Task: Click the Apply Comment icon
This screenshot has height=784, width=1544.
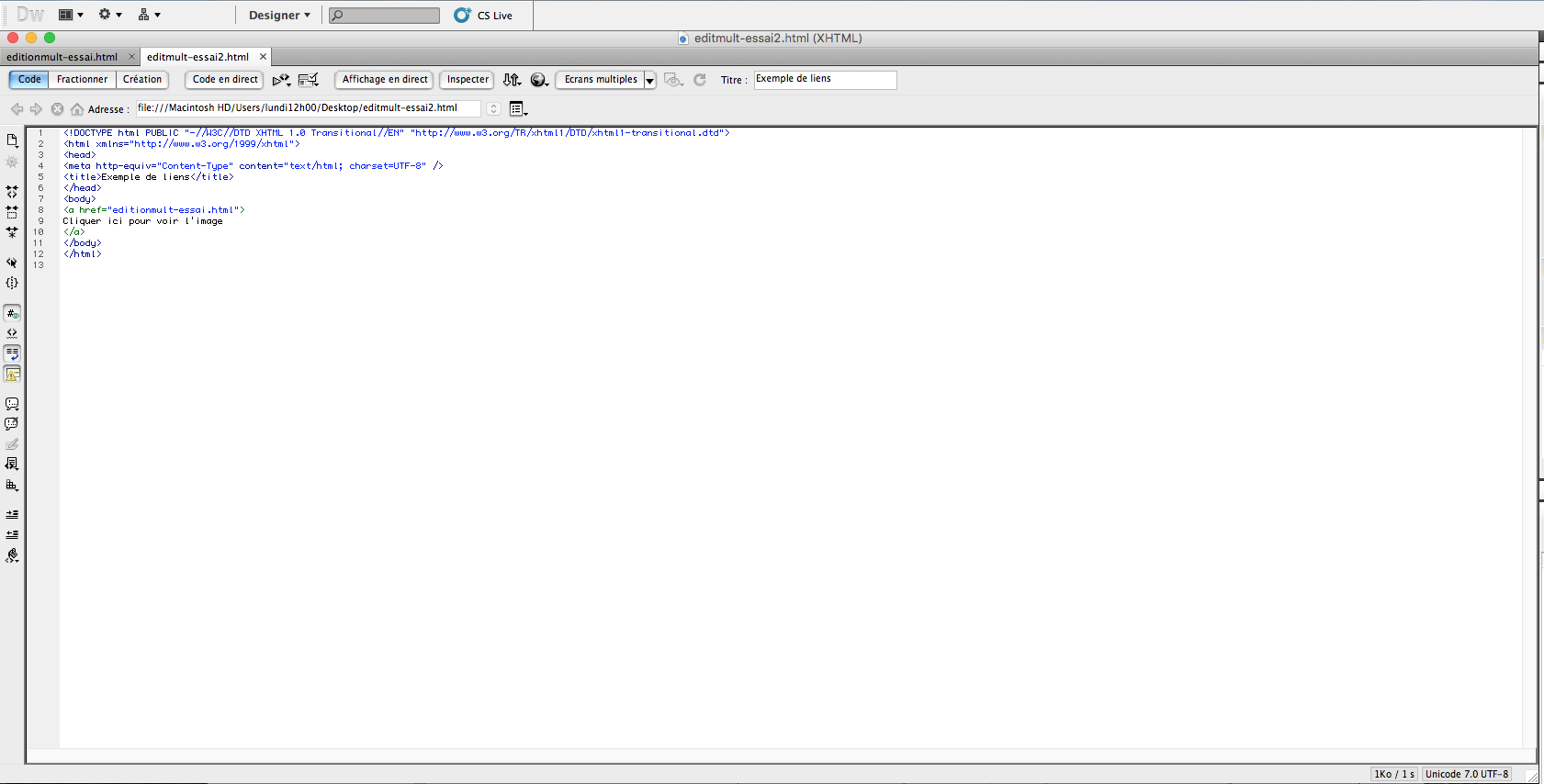Action: (x=12, y=404)
